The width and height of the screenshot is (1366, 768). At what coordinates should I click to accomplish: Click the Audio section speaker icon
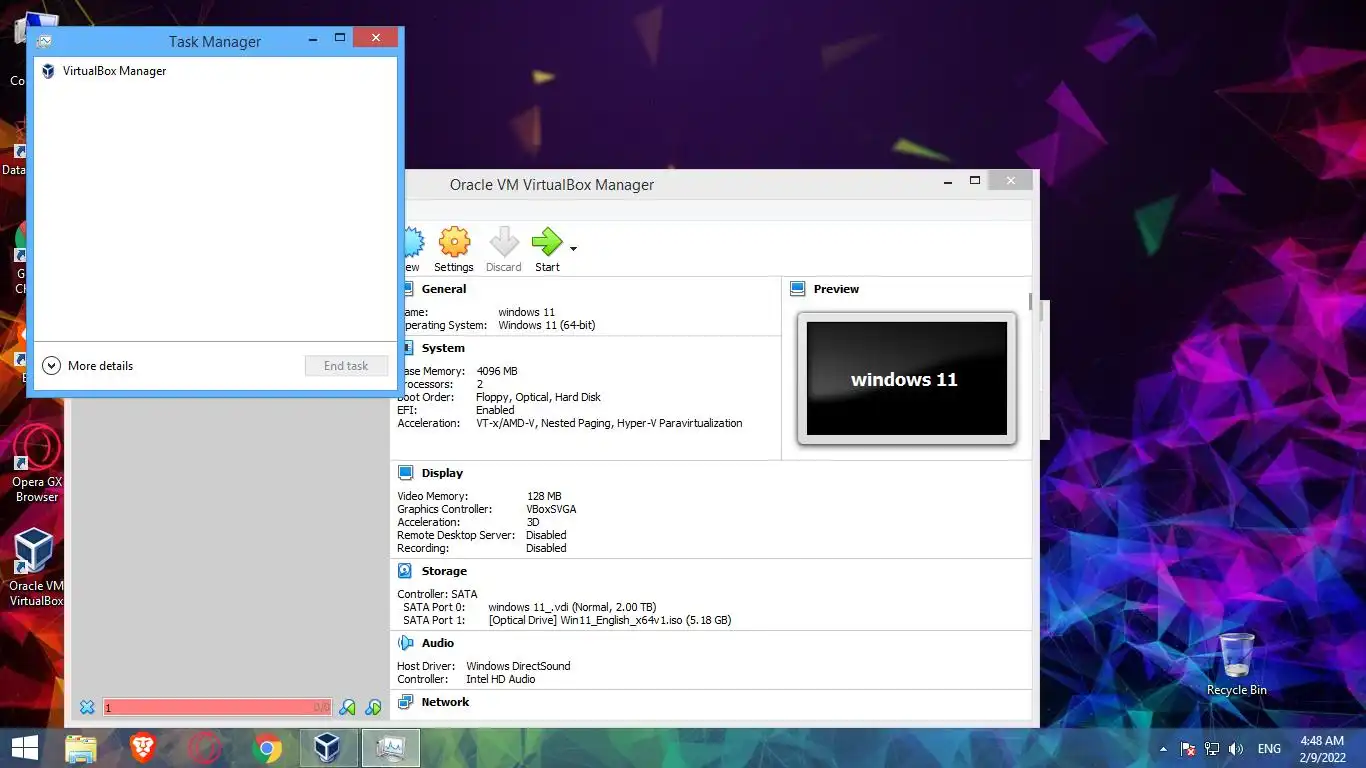click(x=405, y=643)
